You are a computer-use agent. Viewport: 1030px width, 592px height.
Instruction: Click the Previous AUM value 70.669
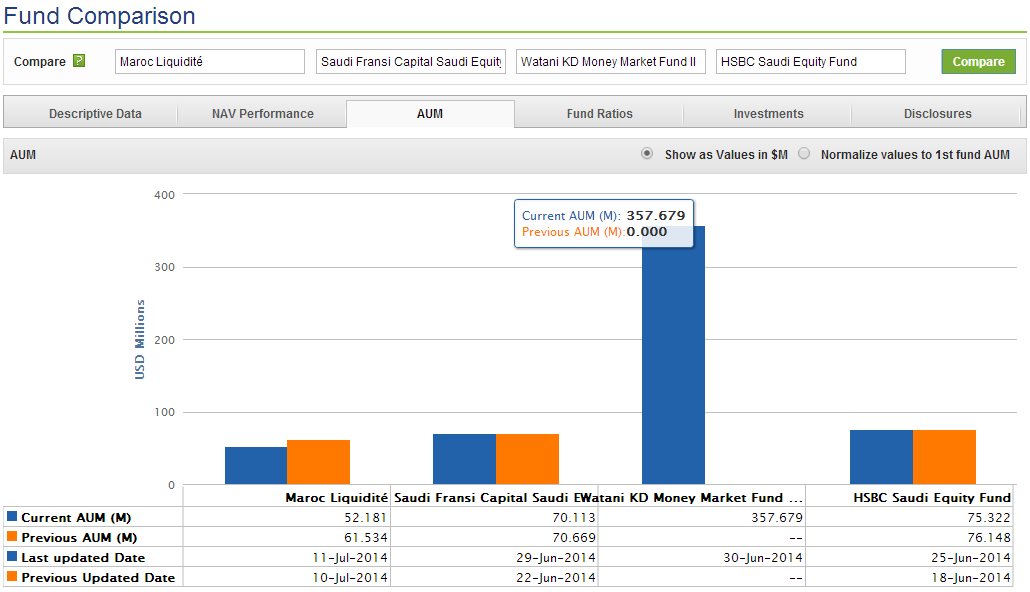click(573, 537)
